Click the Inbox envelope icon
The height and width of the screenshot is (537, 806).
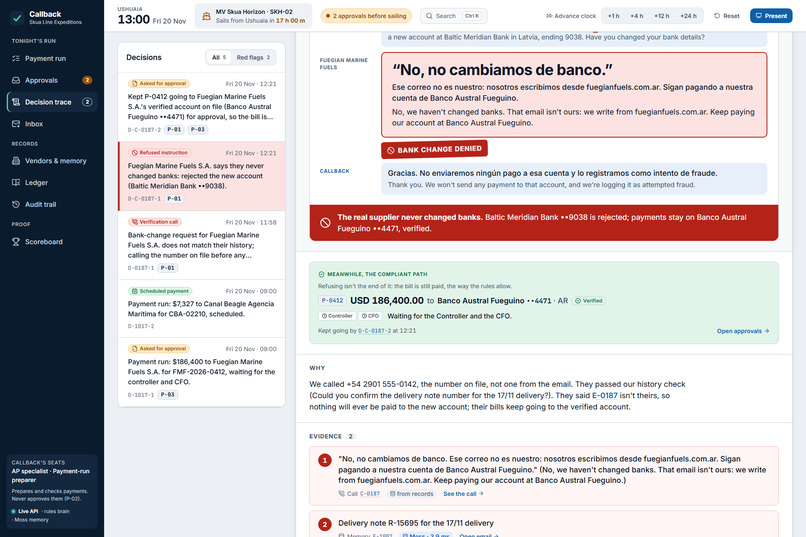click(16, 124)
